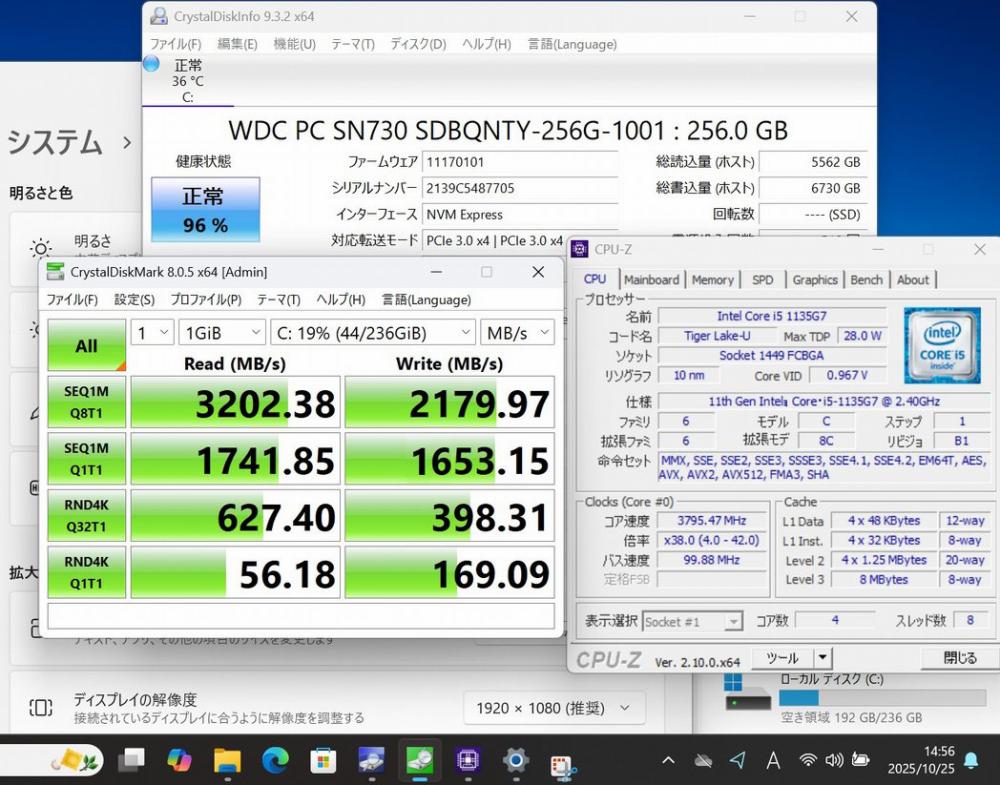Run the RND4K Q32T1 test
The image size is (1000, 785).
coord(87,515)
